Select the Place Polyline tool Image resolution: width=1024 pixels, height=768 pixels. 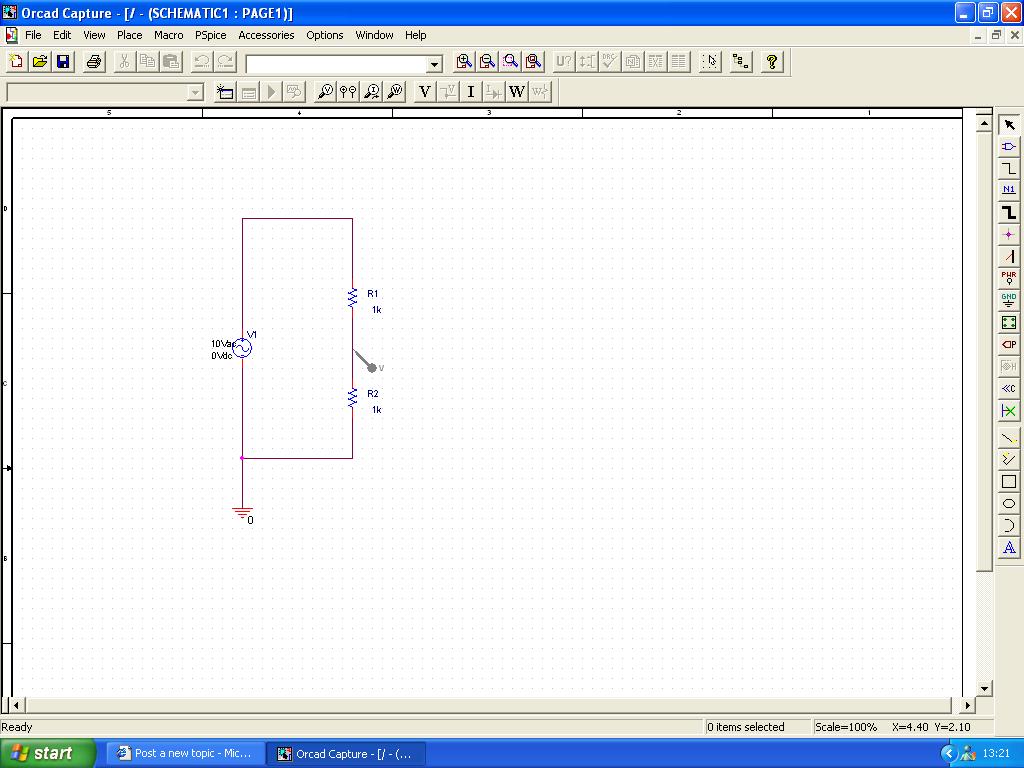tap(1009, 460)
